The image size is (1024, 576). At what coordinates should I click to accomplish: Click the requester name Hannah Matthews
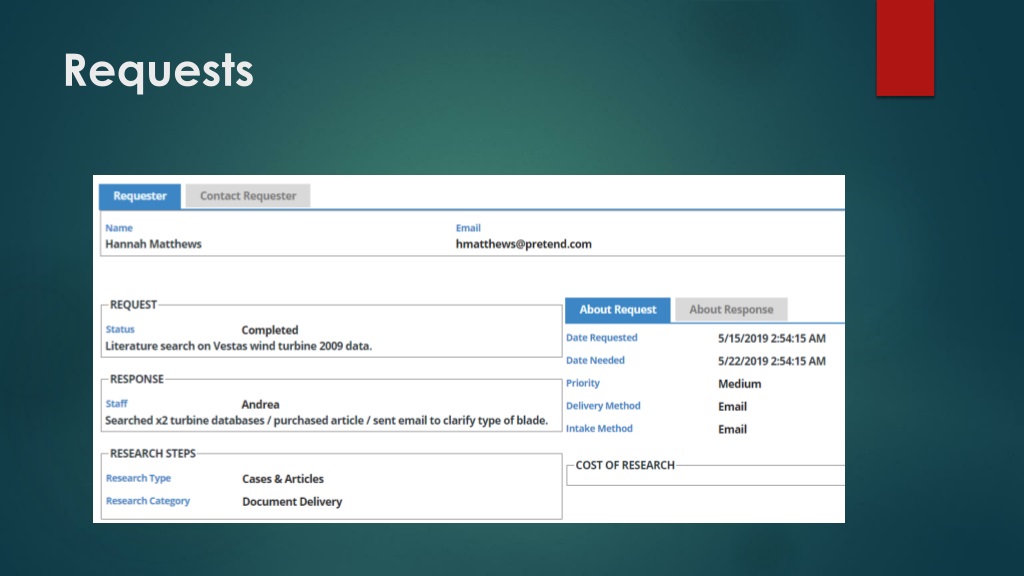[153, 244]
